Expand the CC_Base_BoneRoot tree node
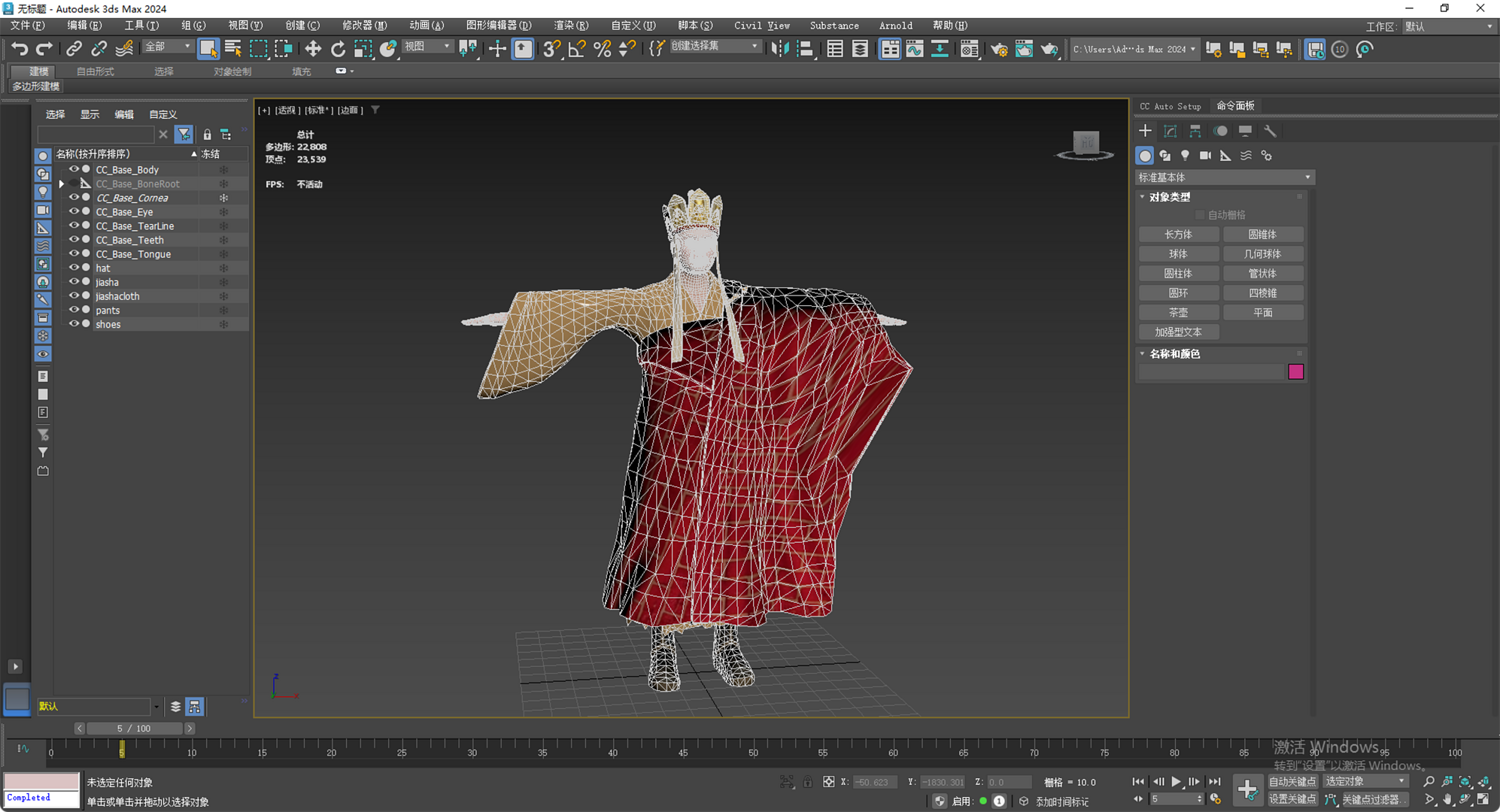This screenshot has height=812, width=1500. [61, 184]
